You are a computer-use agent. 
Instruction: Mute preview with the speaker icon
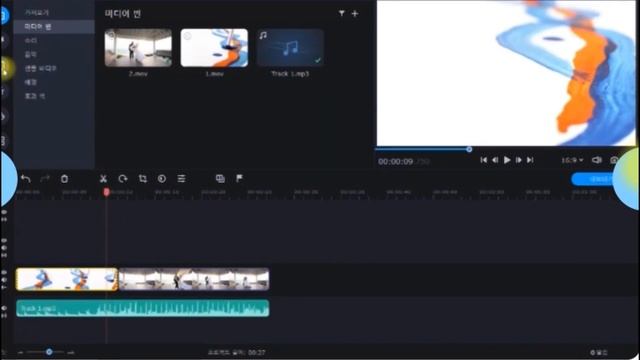(x=596, y=160)
